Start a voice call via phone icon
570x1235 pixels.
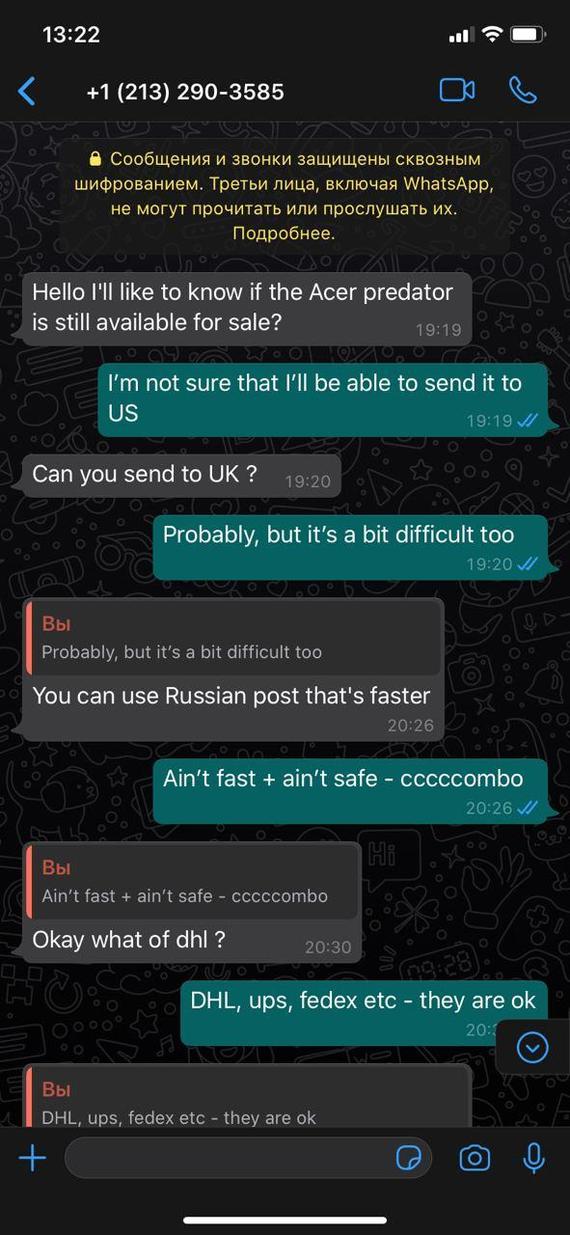523,90
